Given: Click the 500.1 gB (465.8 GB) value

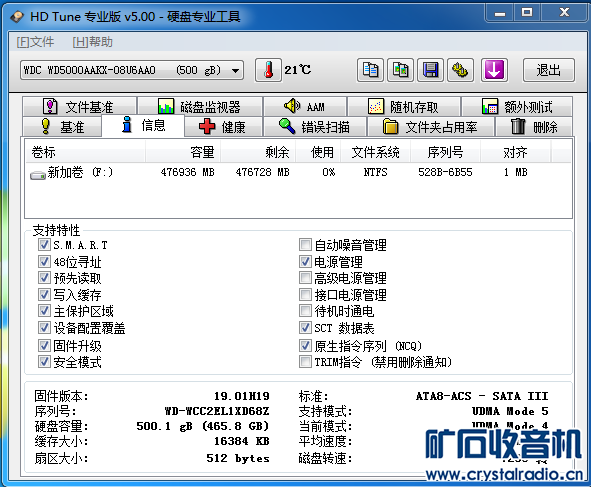Looking at the screenshot, I should pyautogui.click(x=203, y=426).
